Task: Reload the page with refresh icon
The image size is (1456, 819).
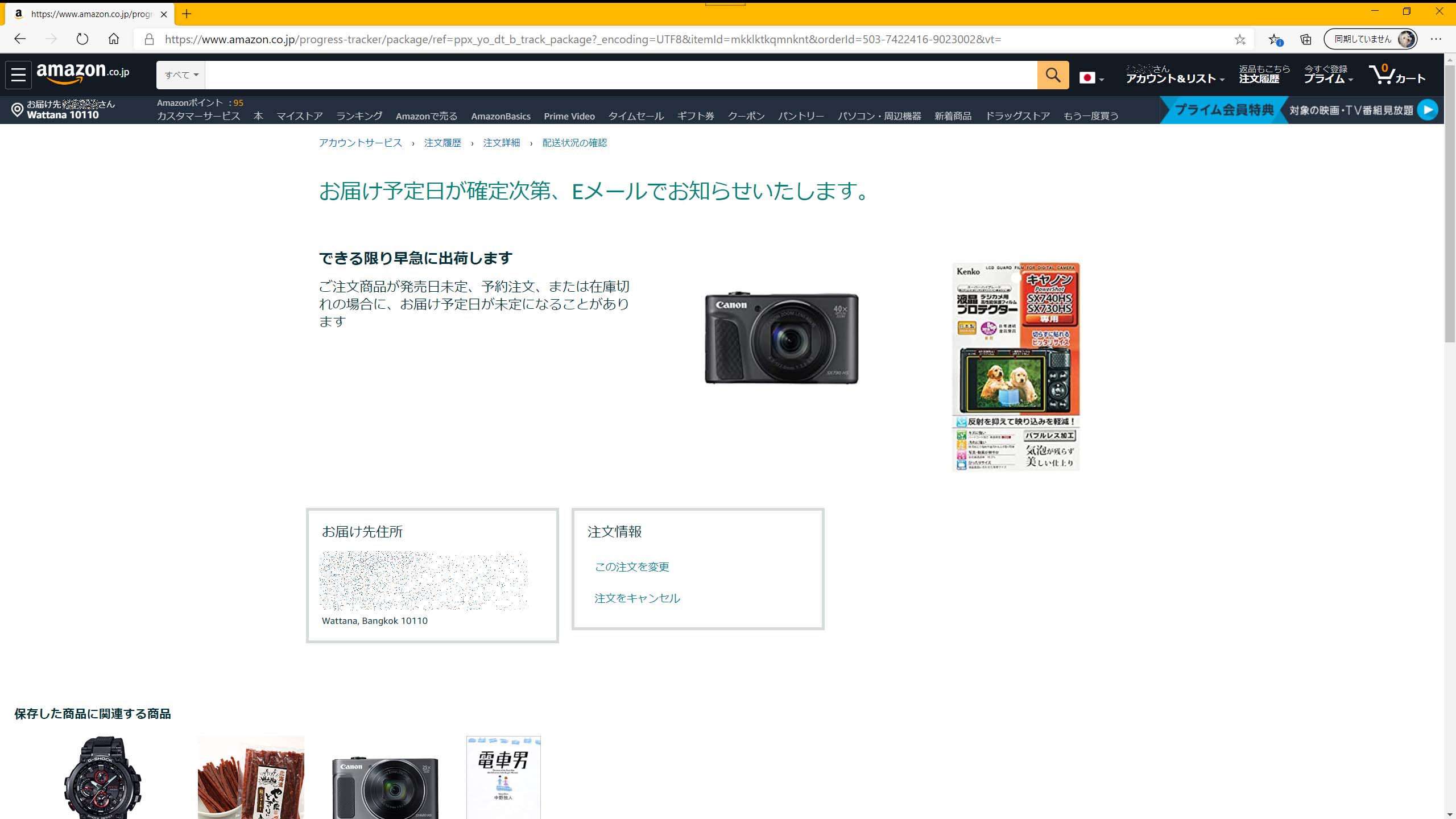Action: [x=82, y=39]
